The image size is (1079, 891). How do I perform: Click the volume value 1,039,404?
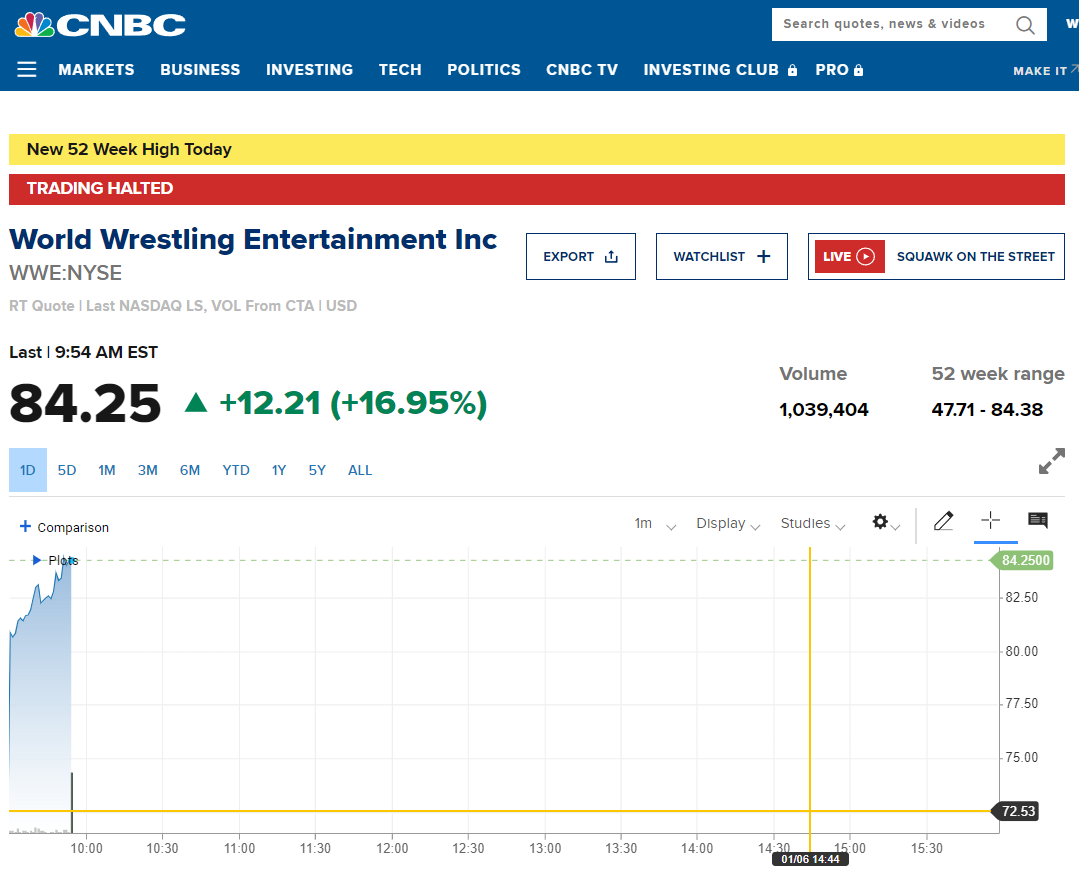coord(824,410)
